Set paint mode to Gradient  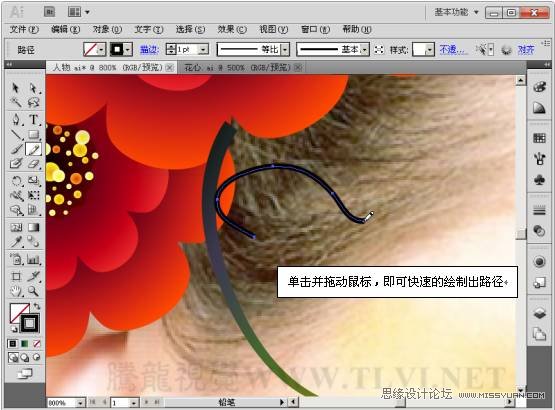tap(25, 344)
